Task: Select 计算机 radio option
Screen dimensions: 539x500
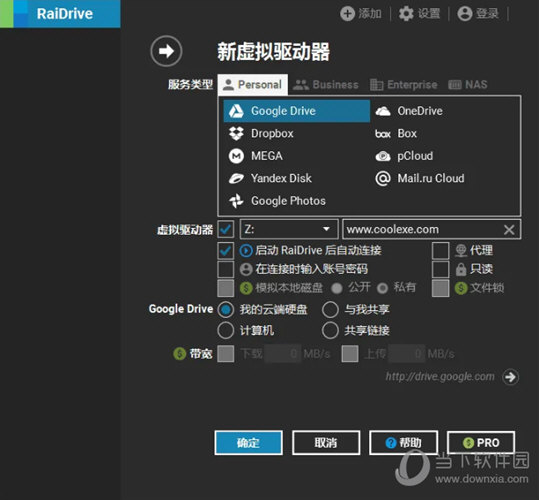Action: (x=226, y=330)
